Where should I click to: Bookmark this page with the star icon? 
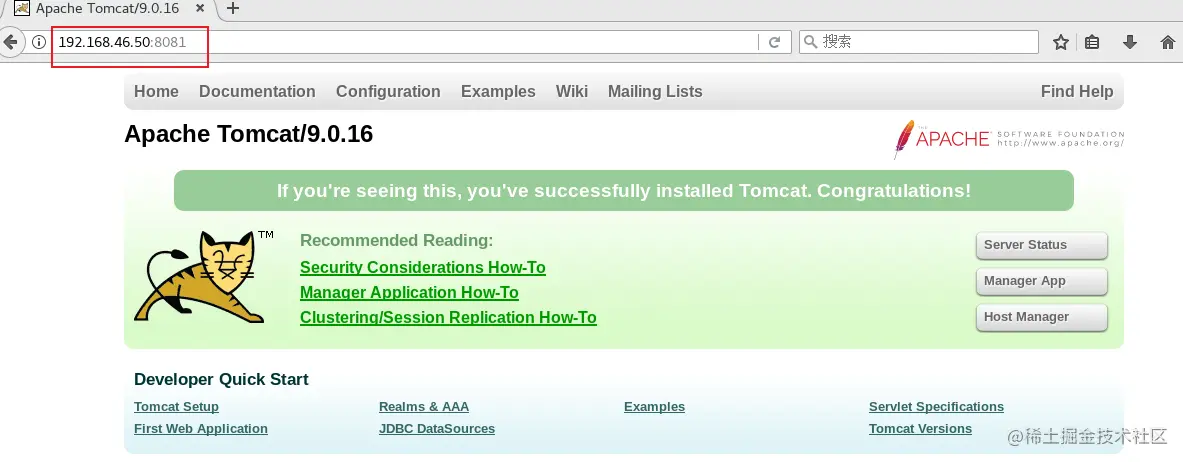(1061, 42)
